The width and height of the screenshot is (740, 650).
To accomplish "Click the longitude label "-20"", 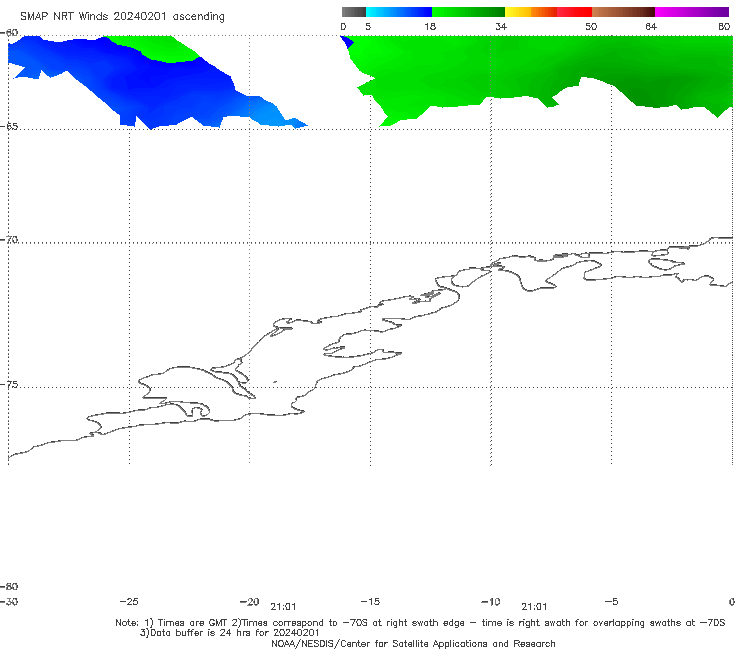I will pos(249,602).
